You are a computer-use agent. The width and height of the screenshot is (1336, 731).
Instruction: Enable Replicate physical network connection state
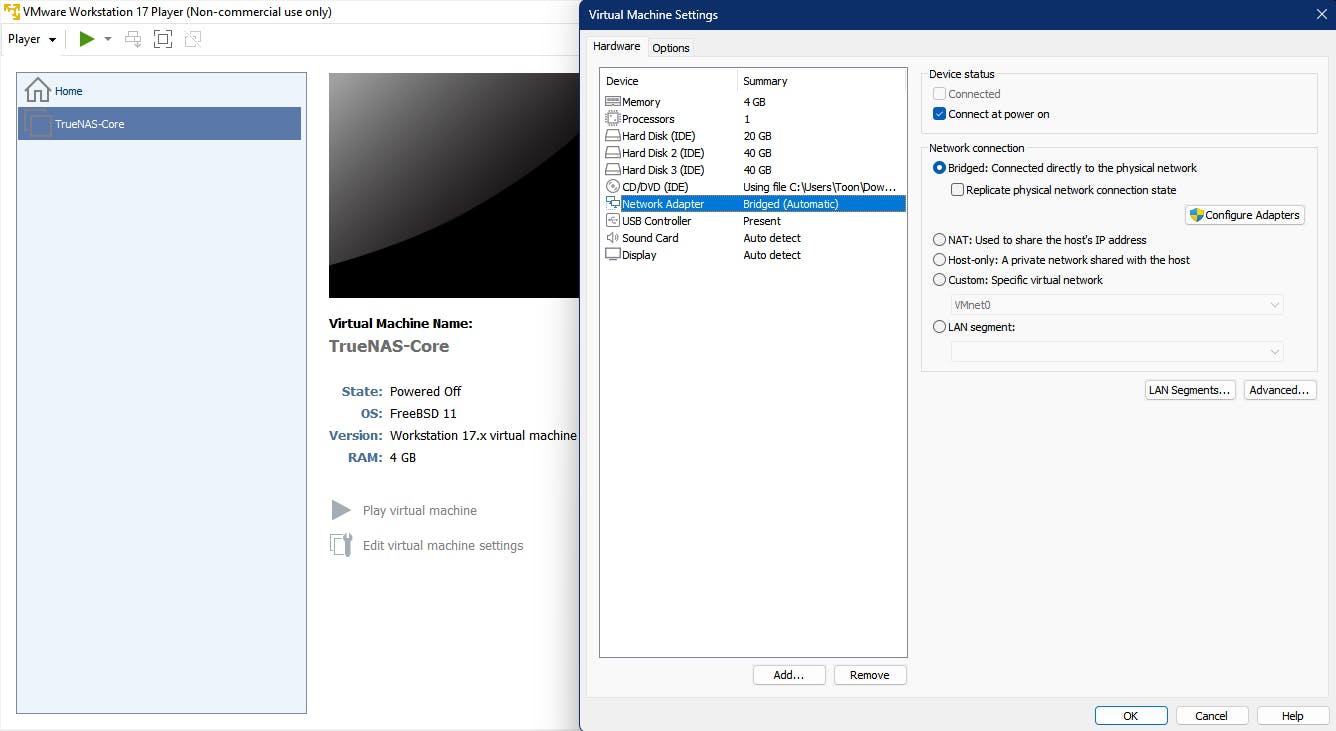pyautogui.click(x=957, y=190)
